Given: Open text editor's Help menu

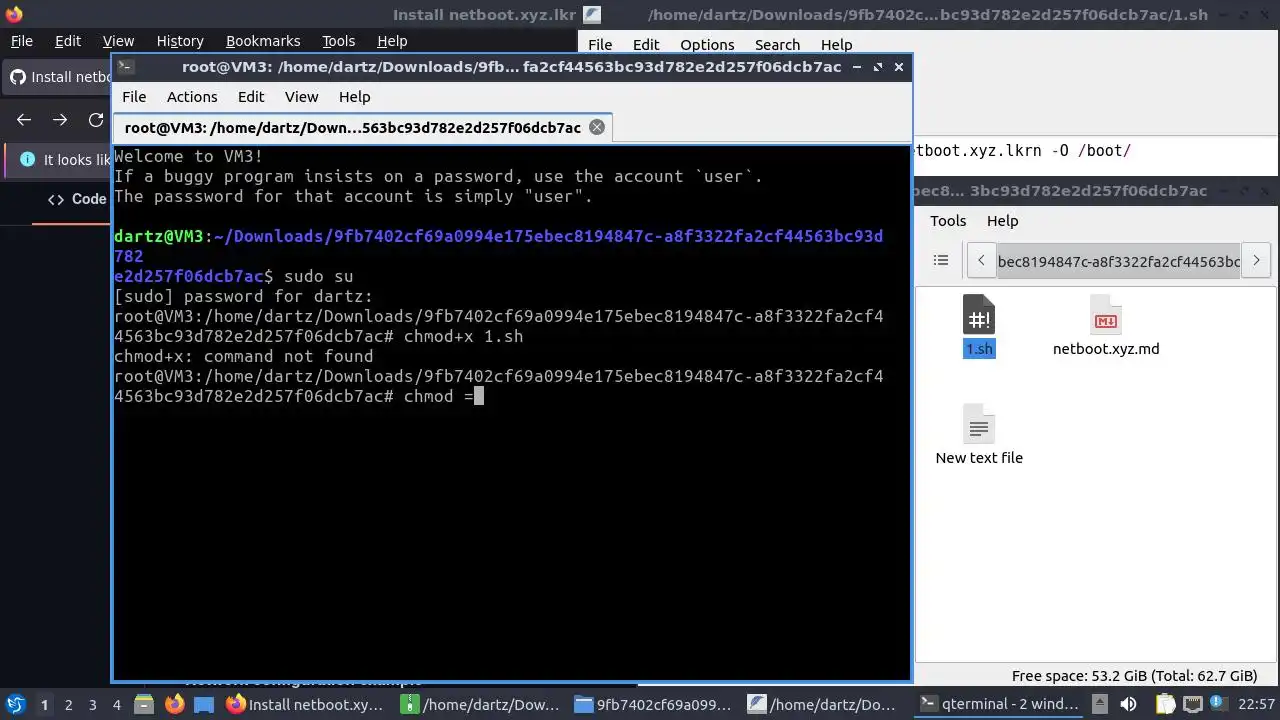Looking at the screenshot, I should pyautogui.click(x=836, y=45).
